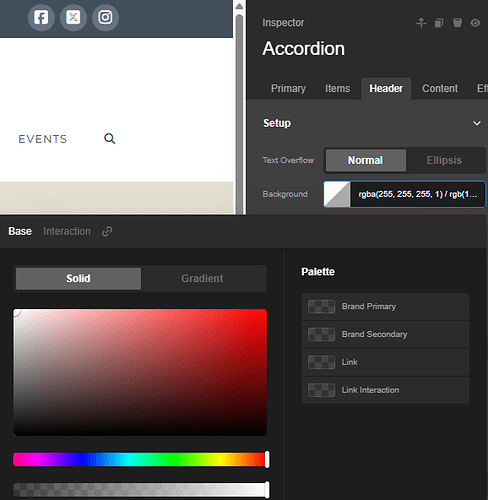
Task: Click the Inspector move-up icon
Action: pos(421,23)
